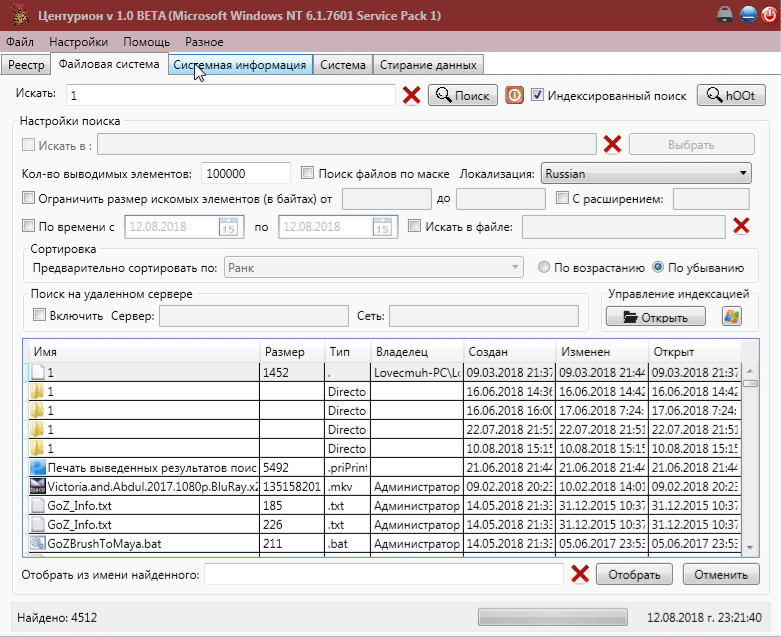
Task: Click the results list vertical scrollbar thumb
Action: point(750,383)
